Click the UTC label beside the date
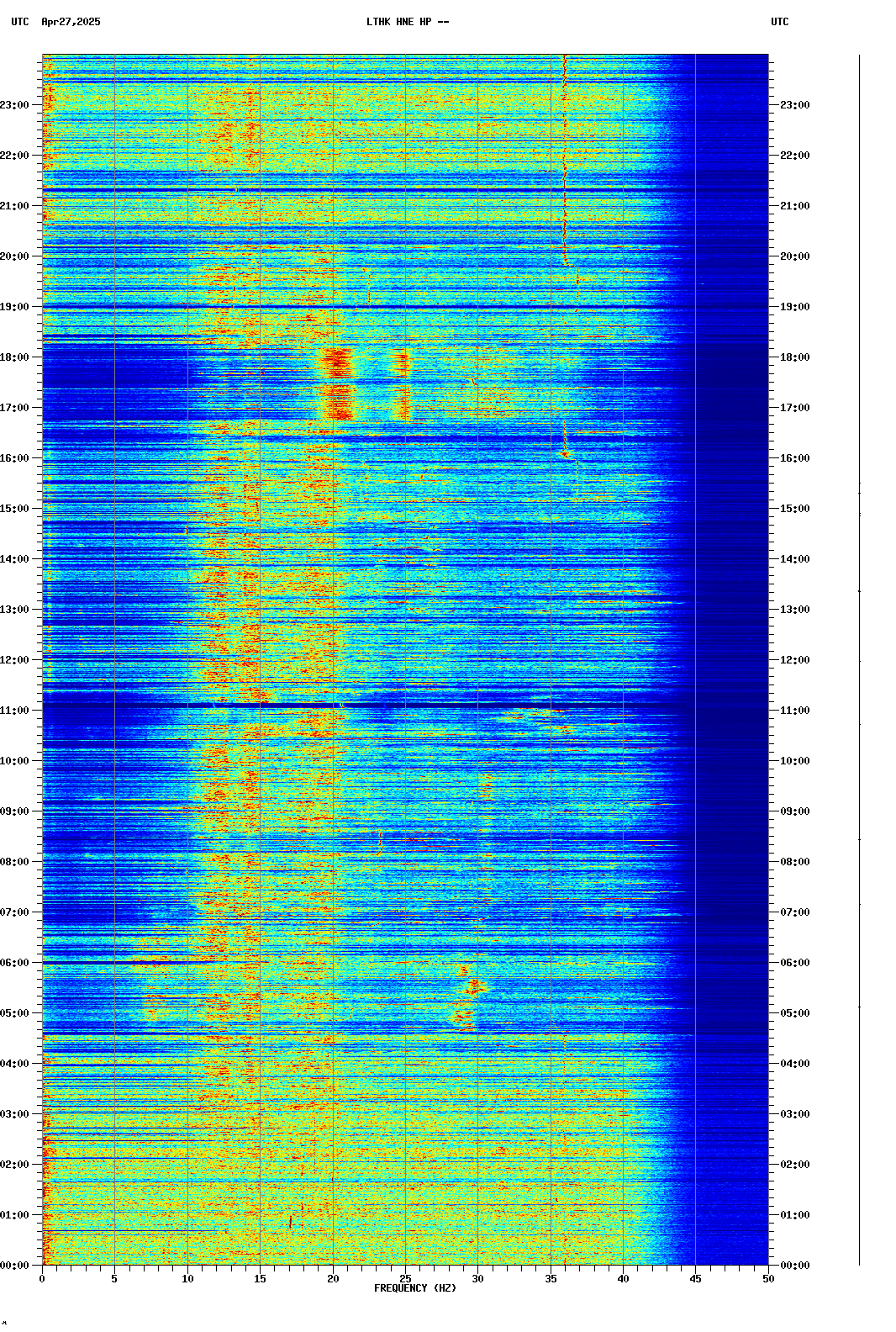 (x=20, y=22)
